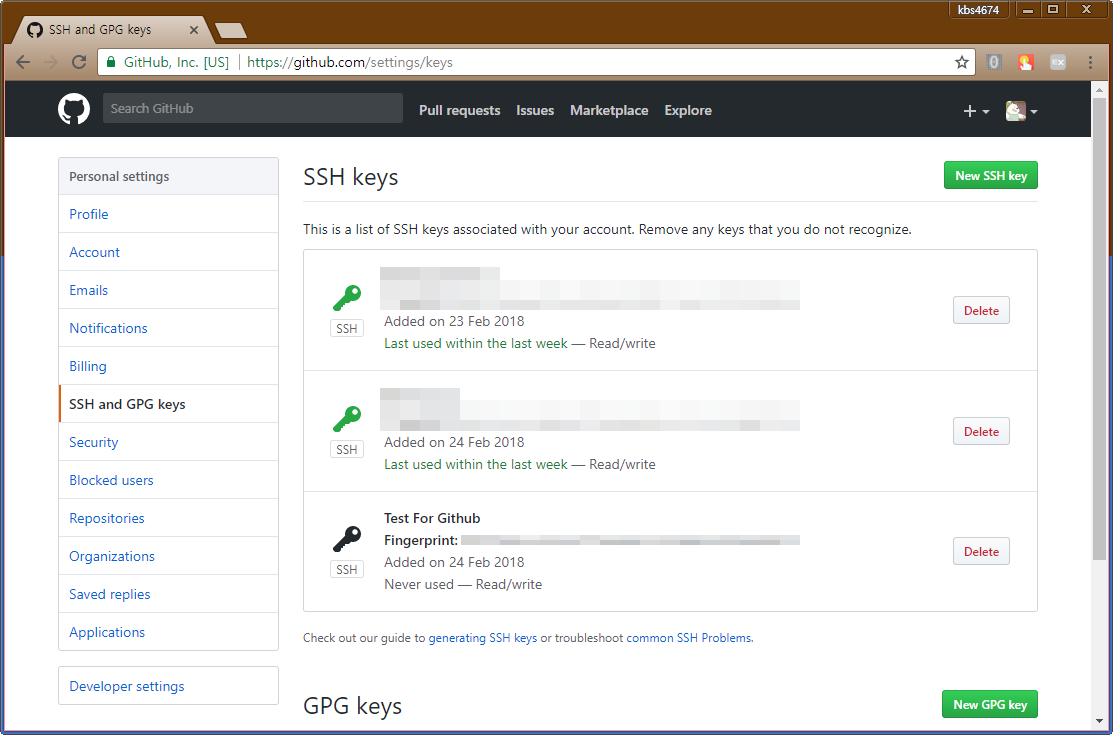
Task: Click black key icon of Test For Github
Action: tap(347, 539)
